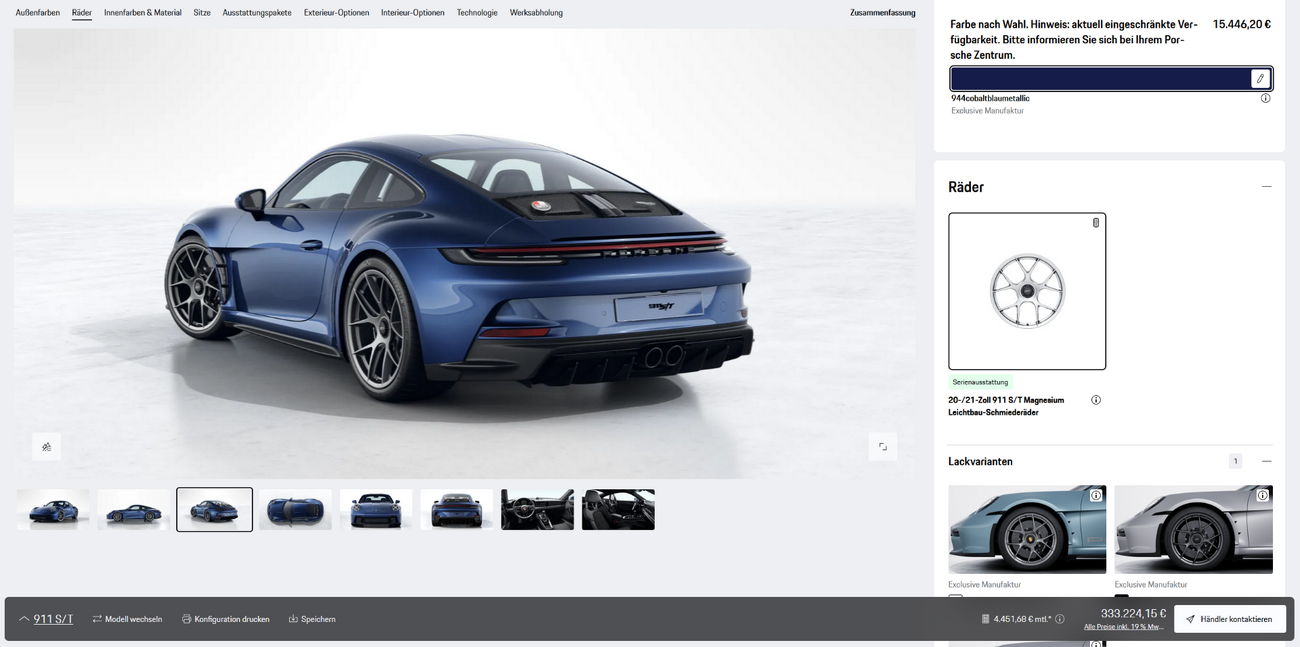Click the Lackvarianten count badge "1"
The height and width of the screenshot is (647, 1300).
click(x=1235, y=461)
